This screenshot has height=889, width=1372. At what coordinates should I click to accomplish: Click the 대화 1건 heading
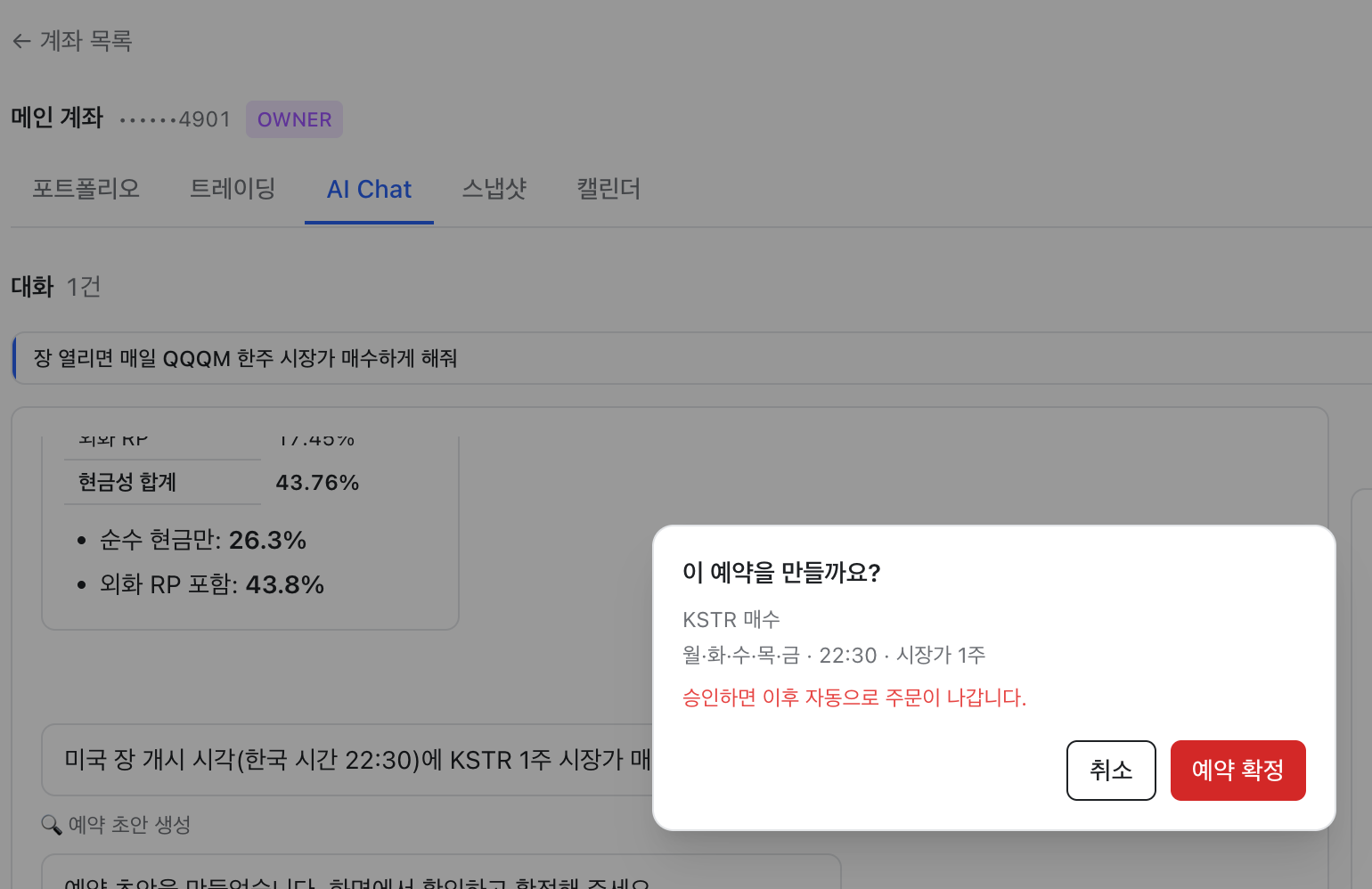pyautogui.click(x=56, y=287)
